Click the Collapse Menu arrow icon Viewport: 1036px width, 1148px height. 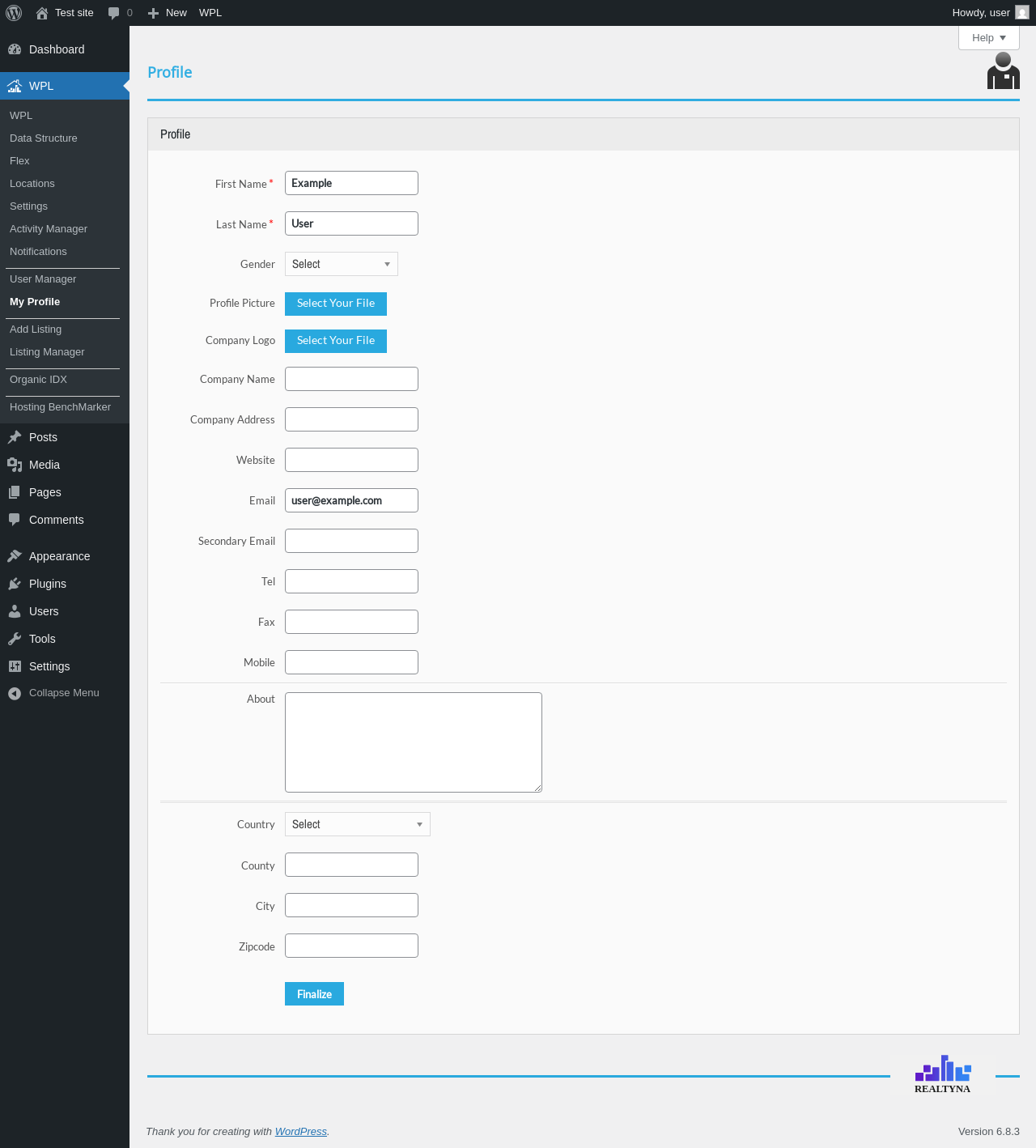click(x=15, y=693)
